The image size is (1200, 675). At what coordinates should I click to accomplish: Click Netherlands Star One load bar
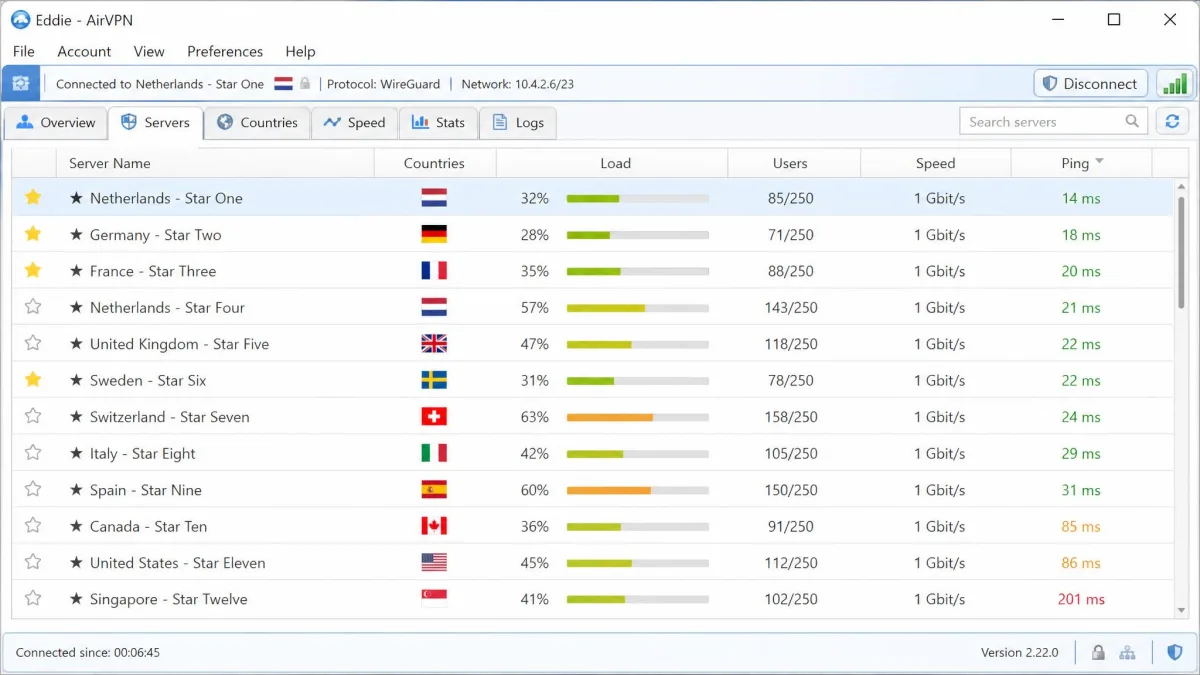click(638, 198)
